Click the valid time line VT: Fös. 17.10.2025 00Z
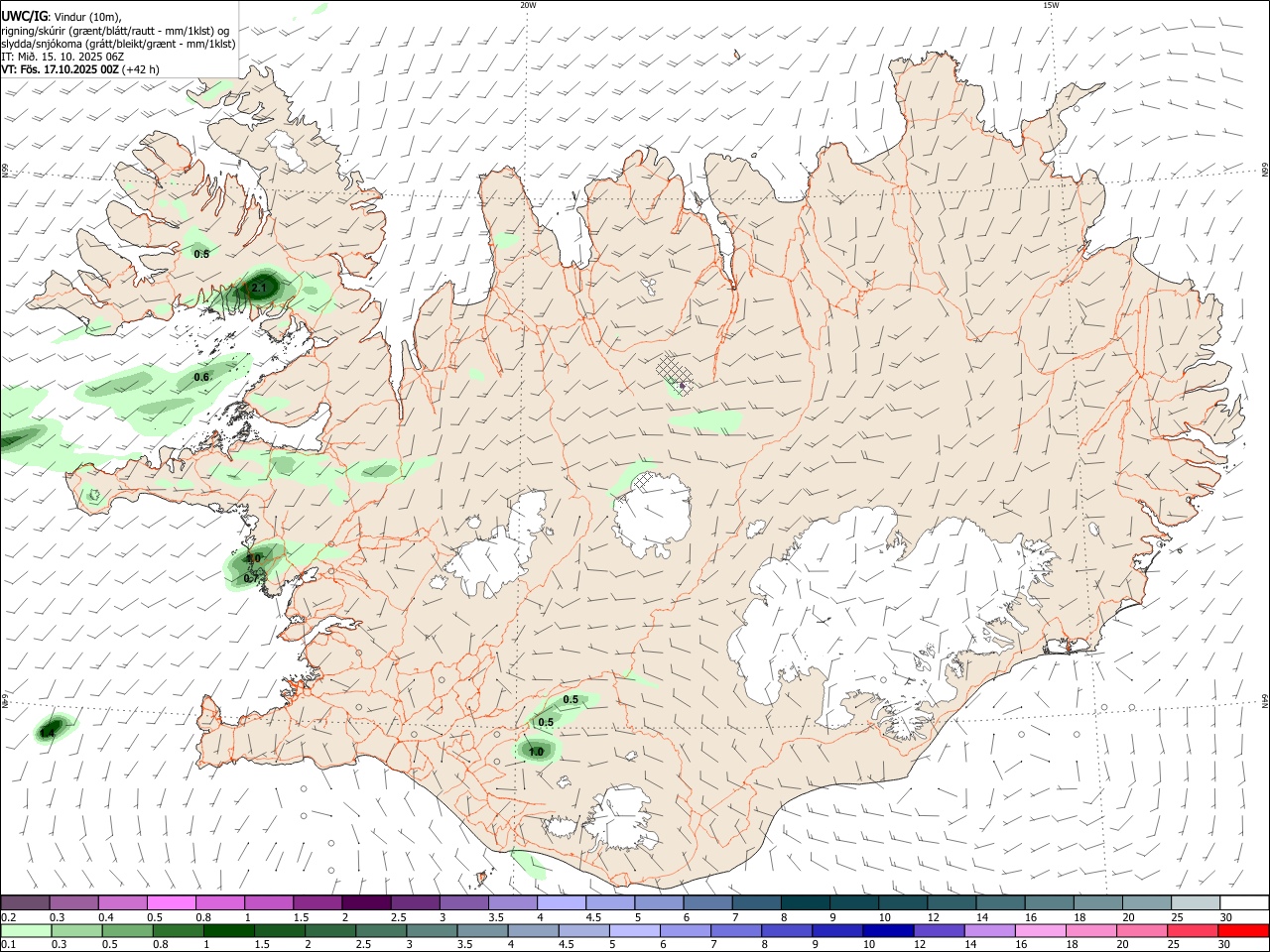This screenshot has height=952, width=1270. pos(80,69)
